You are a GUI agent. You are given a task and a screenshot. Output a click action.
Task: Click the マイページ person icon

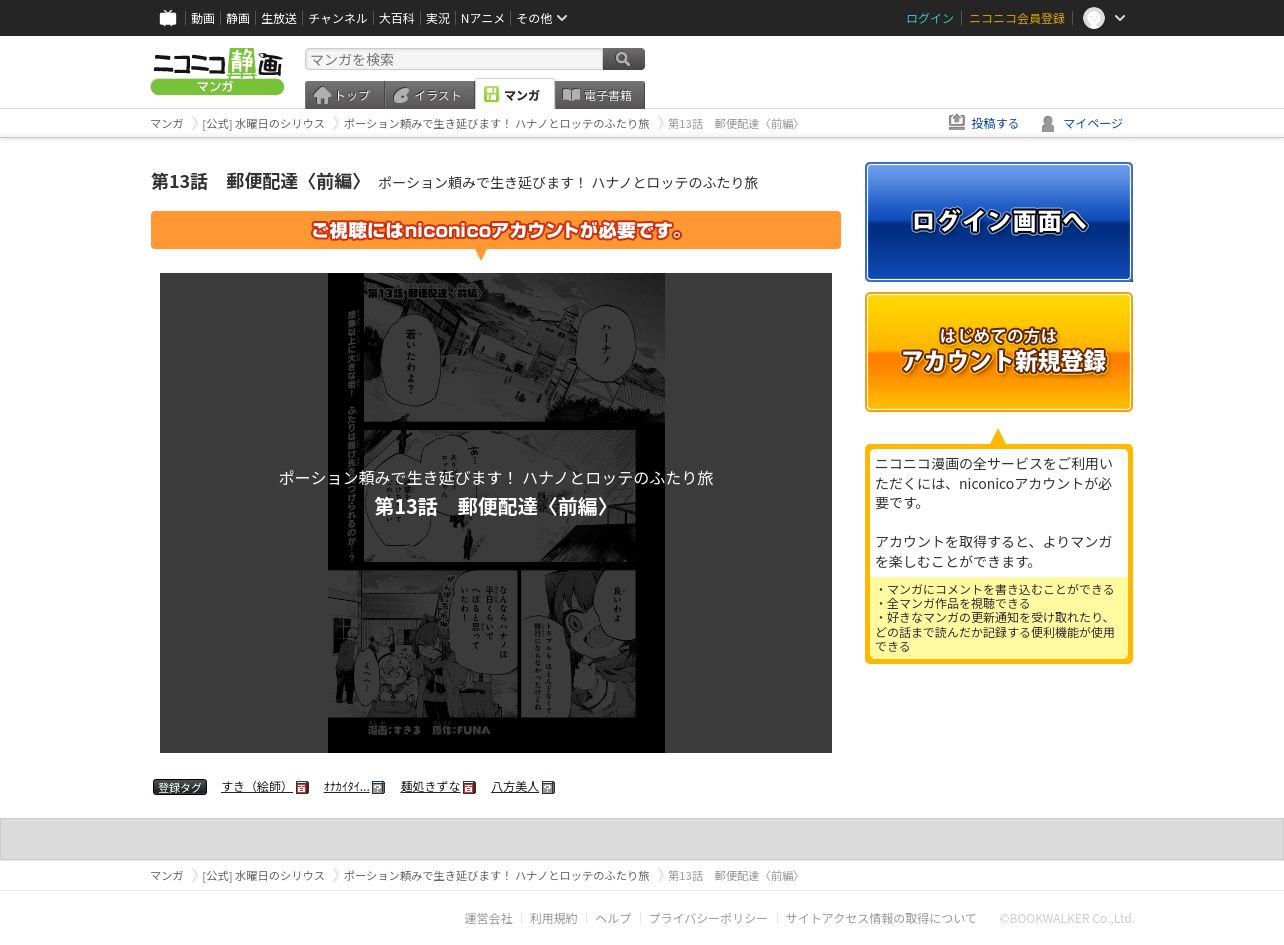[x=1048, y=123]
